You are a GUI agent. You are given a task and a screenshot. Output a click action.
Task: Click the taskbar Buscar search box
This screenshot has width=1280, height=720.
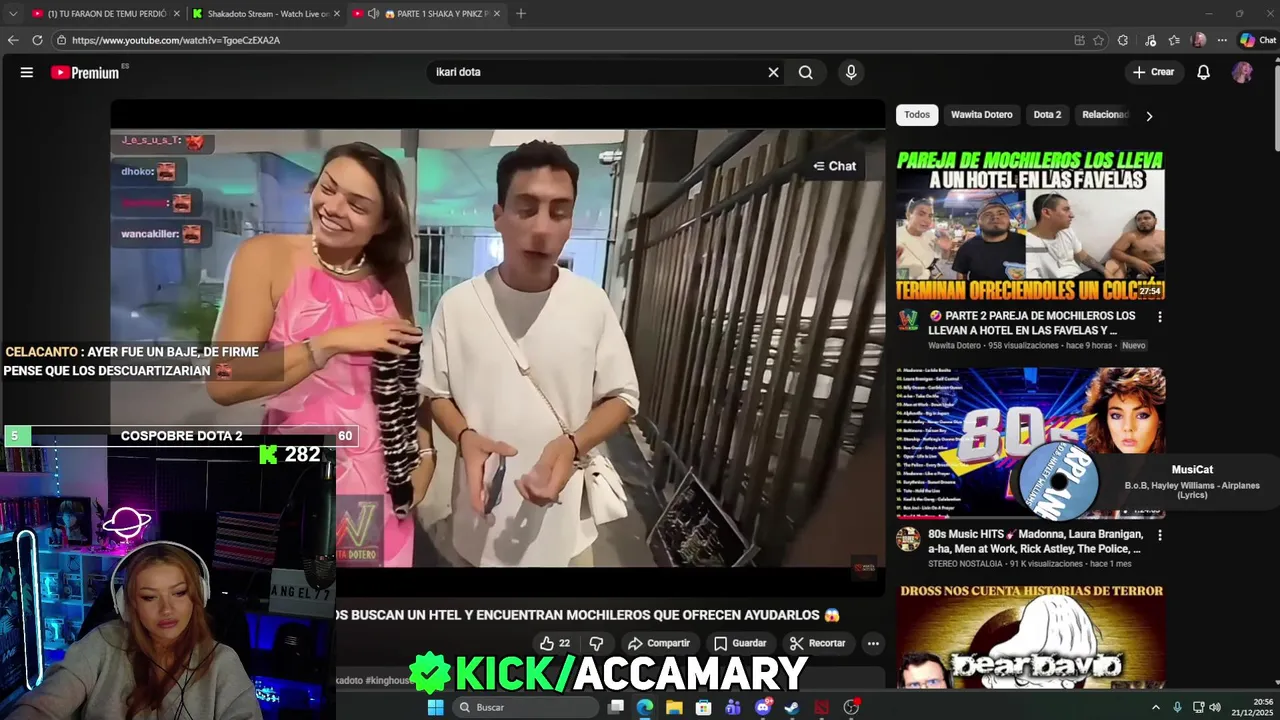[x=527, y=707]
